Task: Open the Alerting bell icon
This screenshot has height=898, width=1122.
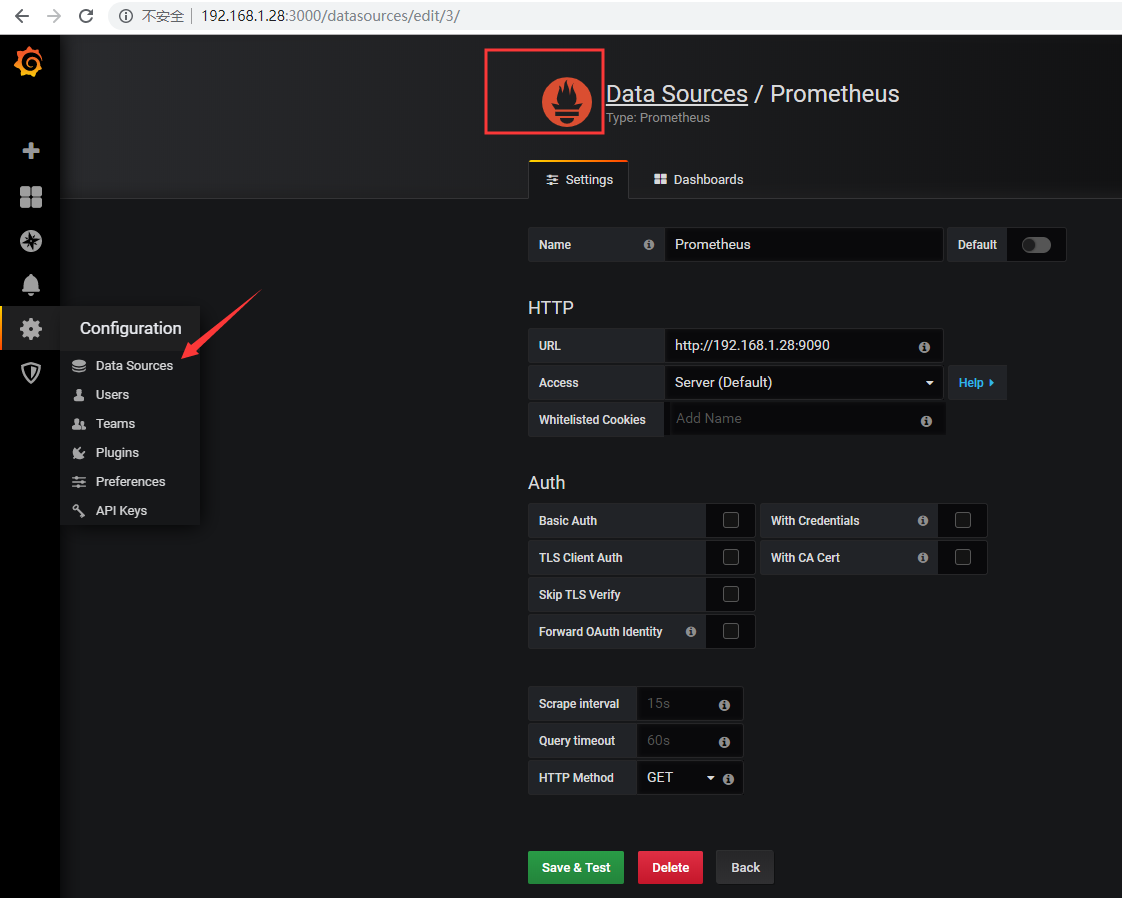Action: point(31,285)
